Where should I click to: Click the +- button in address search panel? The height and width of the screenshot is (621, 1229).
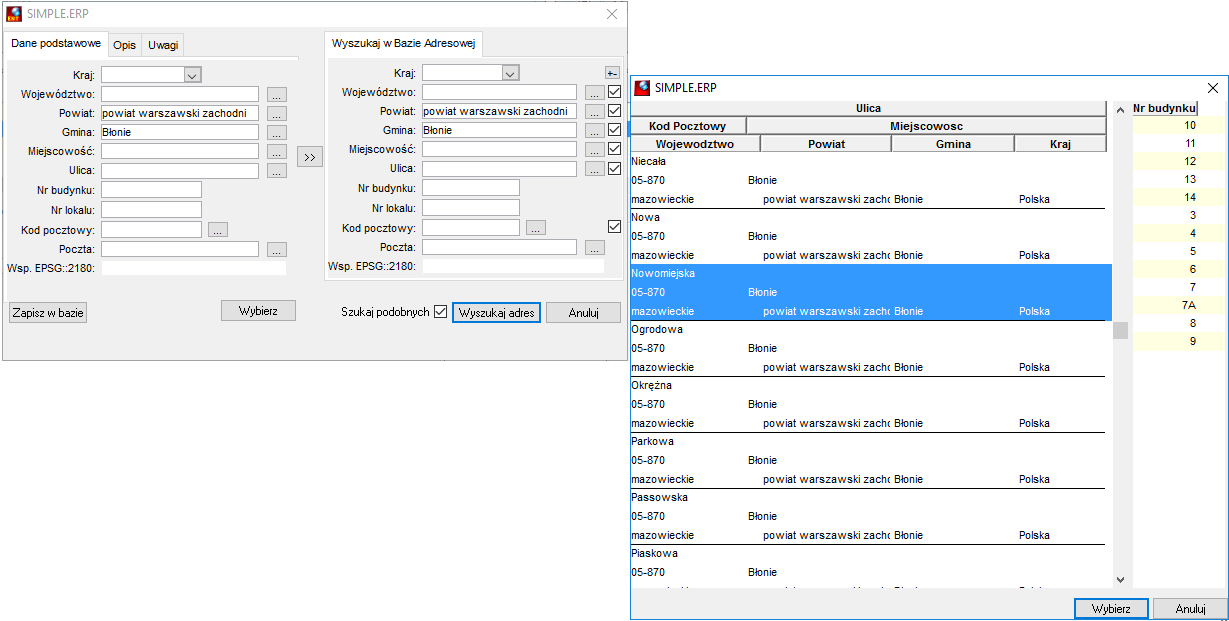[x=612, y=73]
